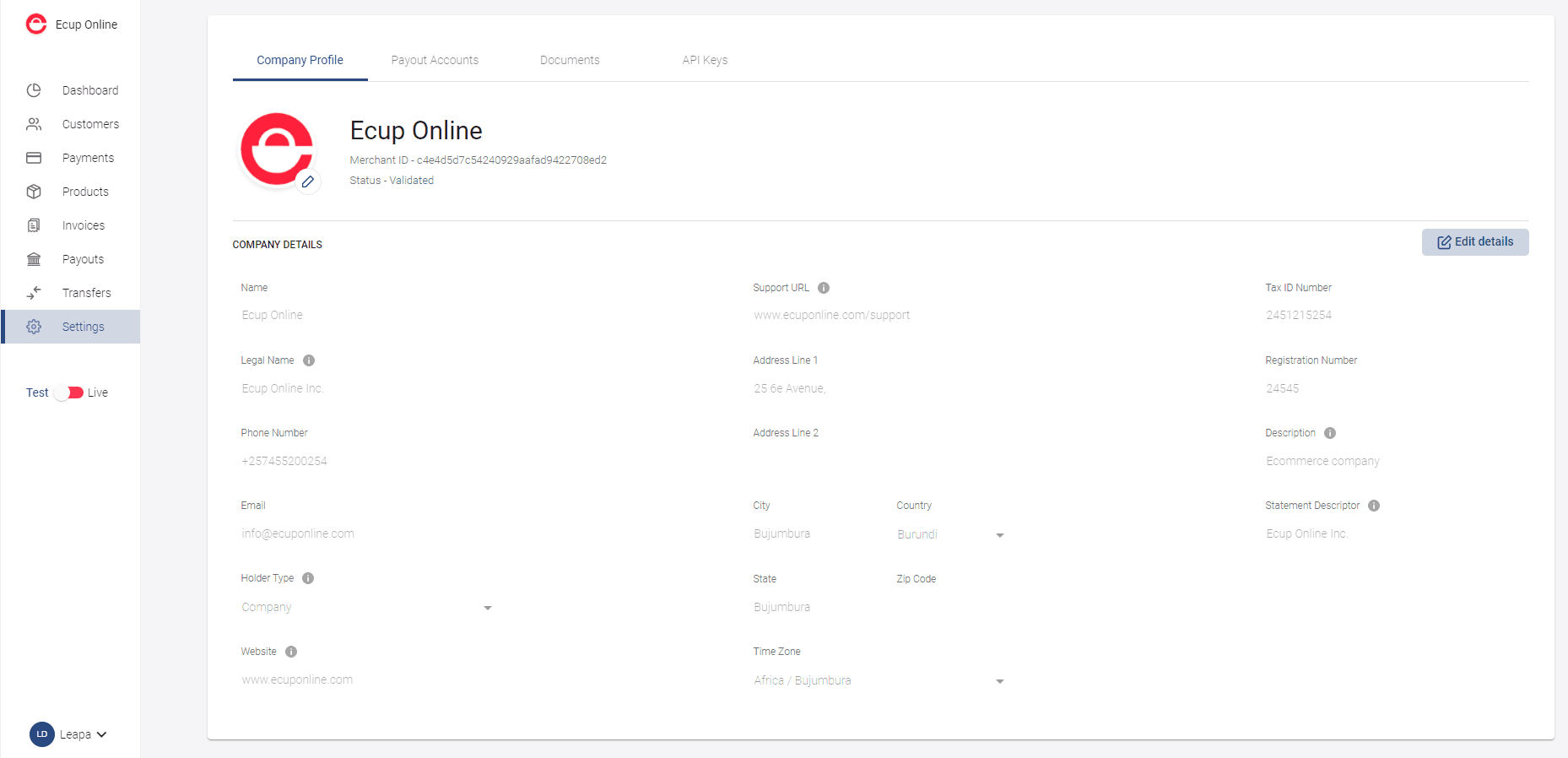Image resolution: width=1568 pixels, height=758 pixels.
Task: Open the Country dropdown showing Burundi
Action: click(951, 534)
